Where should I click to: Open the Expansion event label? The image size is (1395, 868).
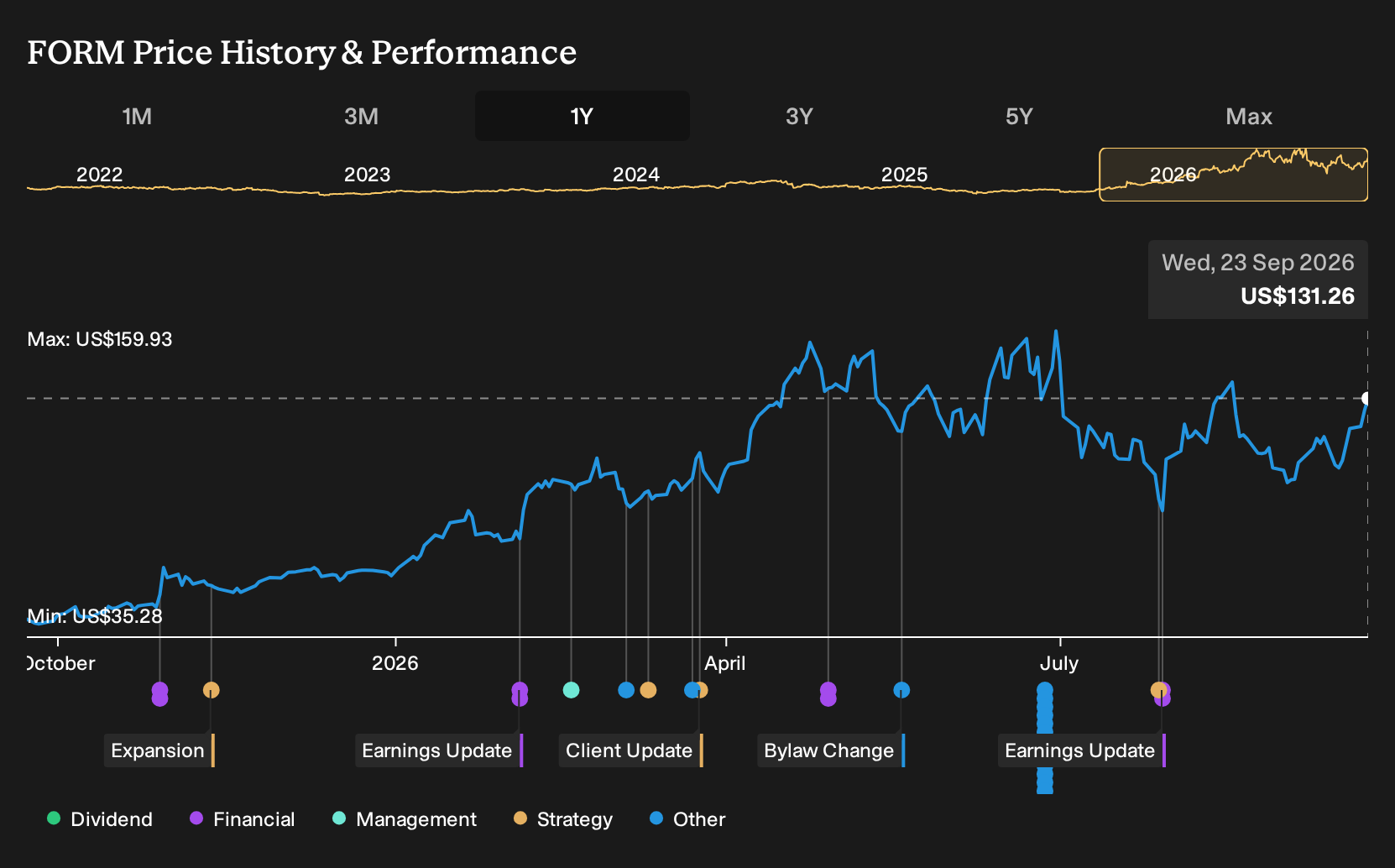tap(159, 750)
